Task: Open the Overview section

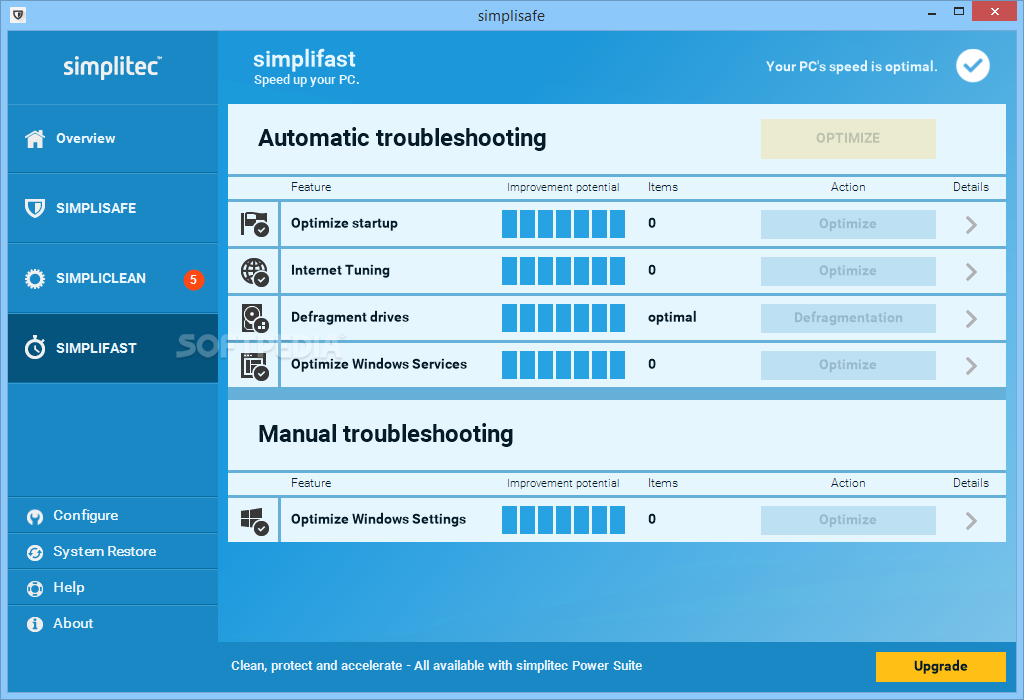Action: tap(113, 138)
